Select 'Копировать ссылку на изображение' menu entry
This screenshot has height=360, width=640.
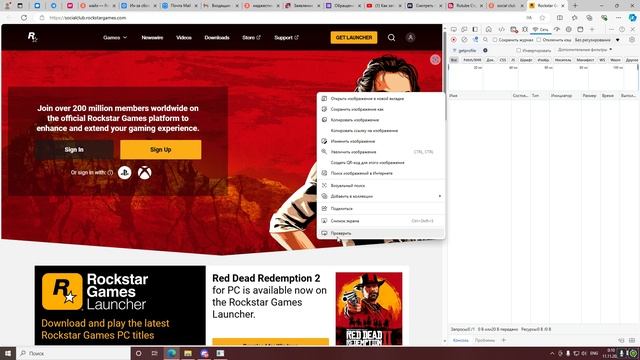[381, 131]
